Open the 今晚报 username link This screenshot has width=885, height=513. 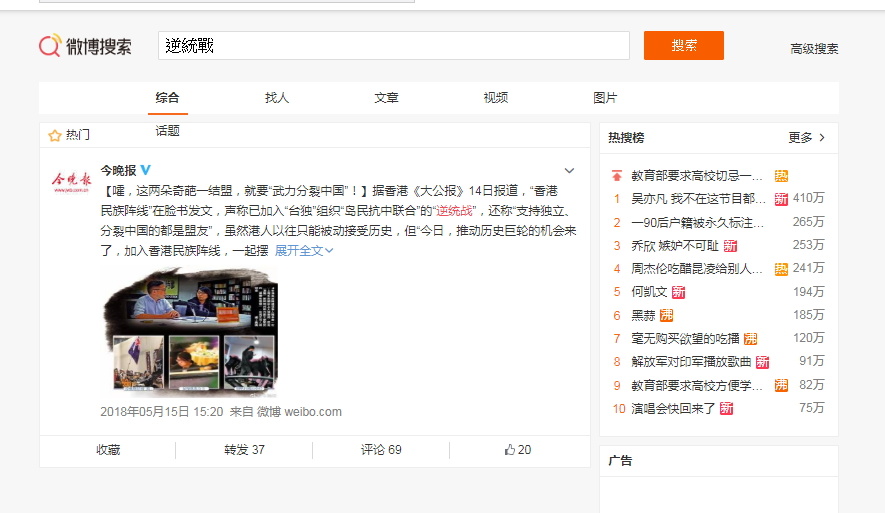(x=119, y=170)
